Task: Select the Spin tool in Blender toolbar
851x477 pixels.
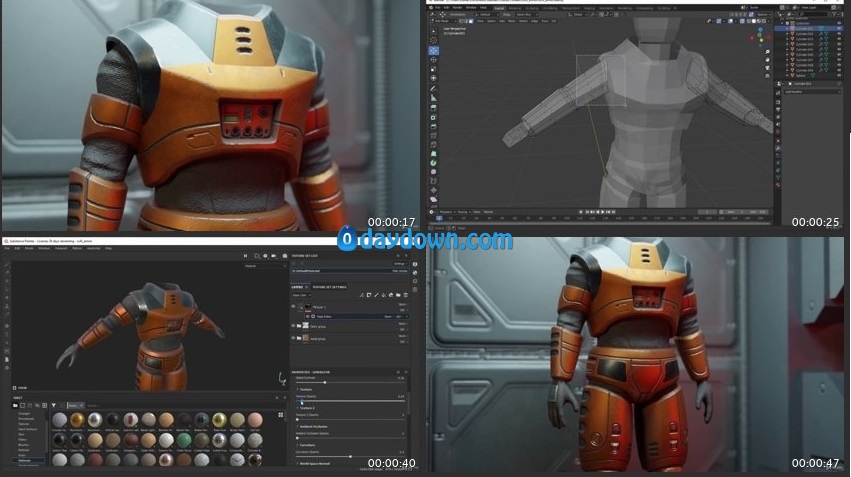Action: (x=434, y=162)
